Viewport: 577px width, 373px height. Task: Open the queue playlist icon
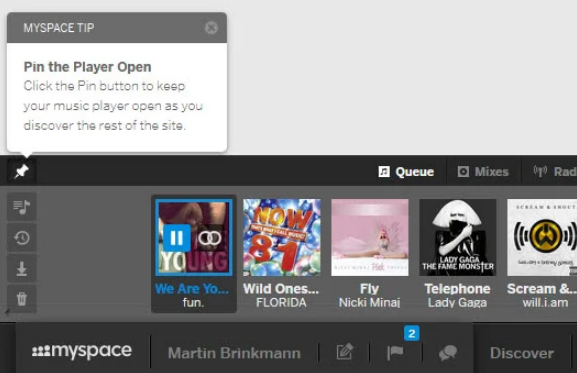coord(22,207)
